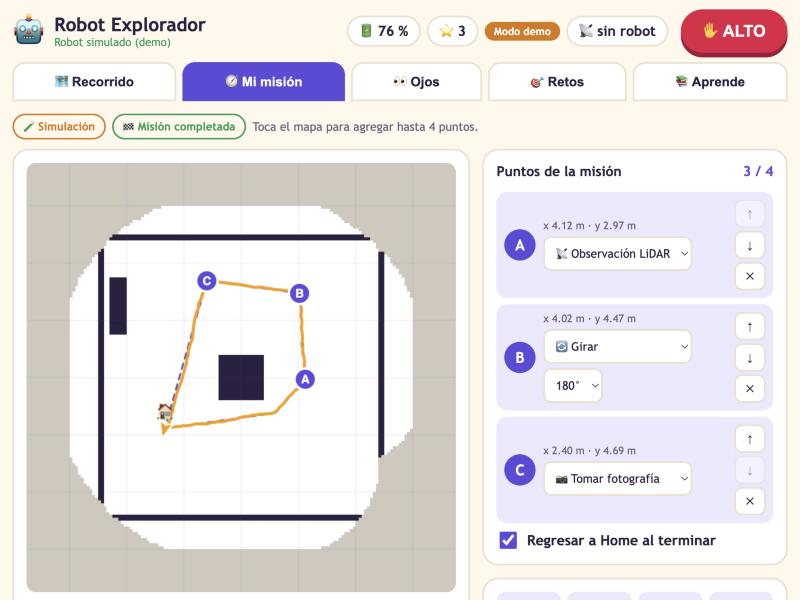Move point C up in the list
Image resolution: width=800 pixels, height=600 pixels.
[749, 439]
